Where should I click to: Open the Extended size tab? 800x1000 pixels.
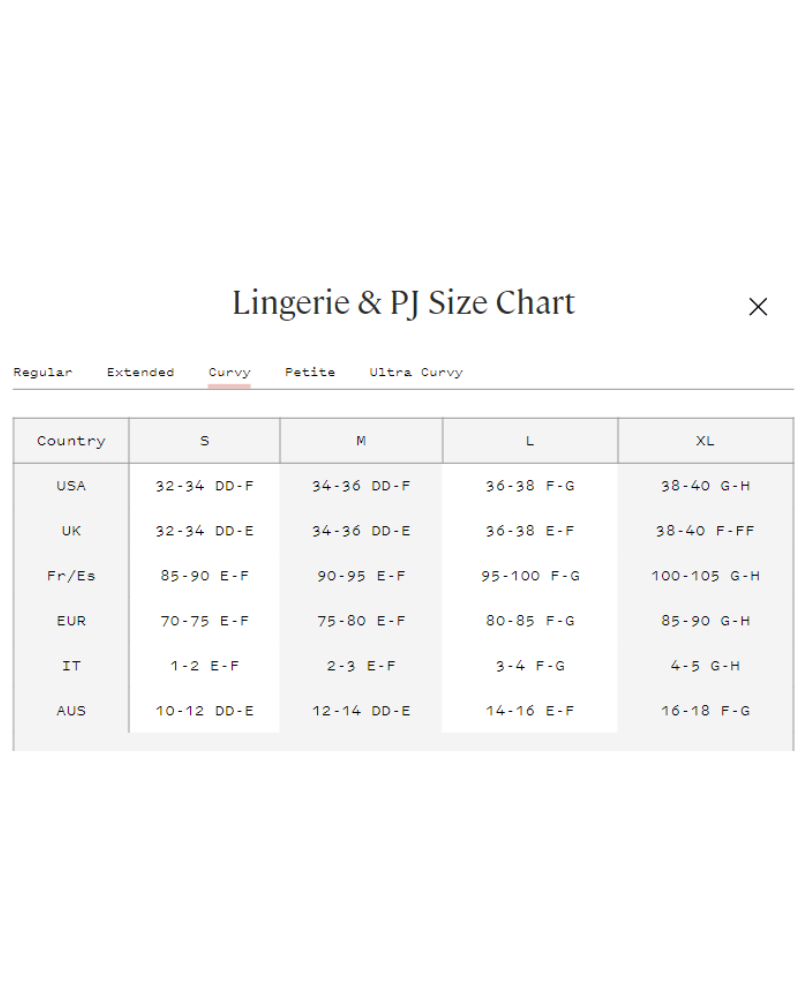pyautogui.click(x=140, y=372)
